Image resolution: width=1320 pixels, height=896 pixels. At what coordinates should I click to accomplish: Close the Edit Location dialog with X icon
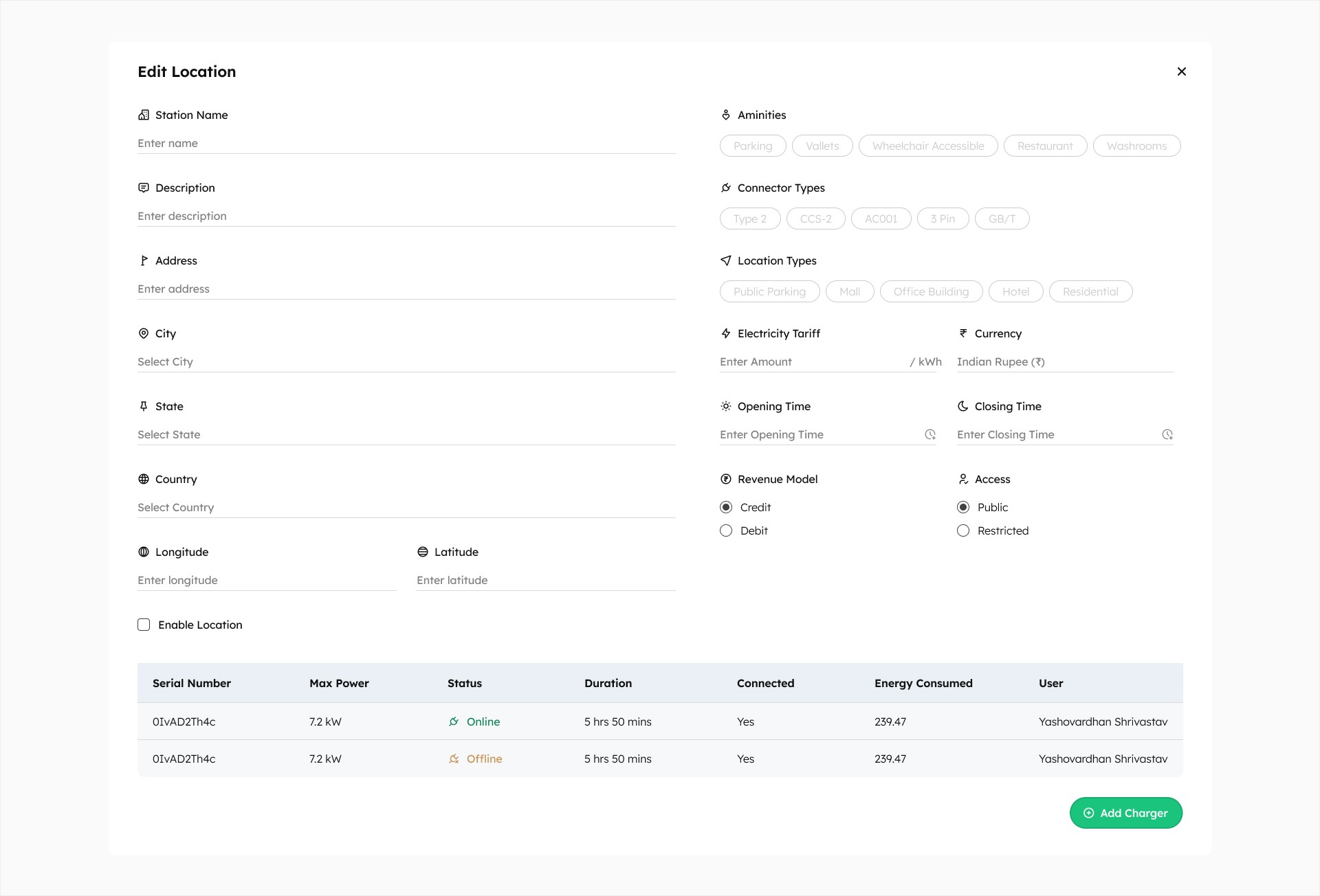[x=1182, y=71]
